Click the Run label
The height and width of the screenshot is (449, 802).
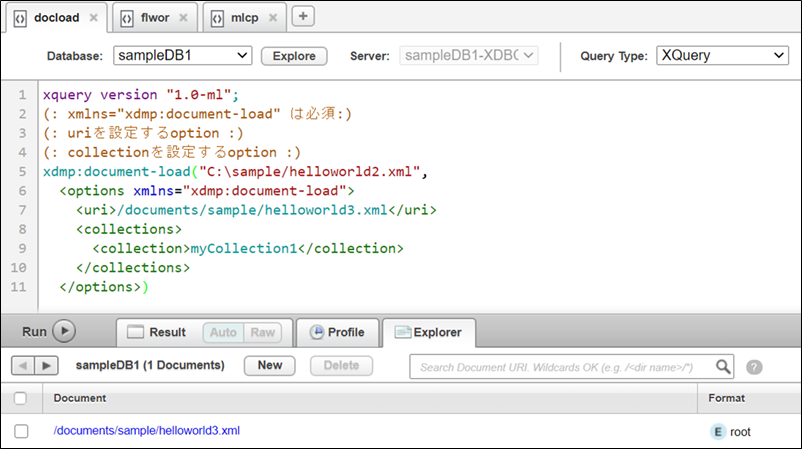(34, 332)
